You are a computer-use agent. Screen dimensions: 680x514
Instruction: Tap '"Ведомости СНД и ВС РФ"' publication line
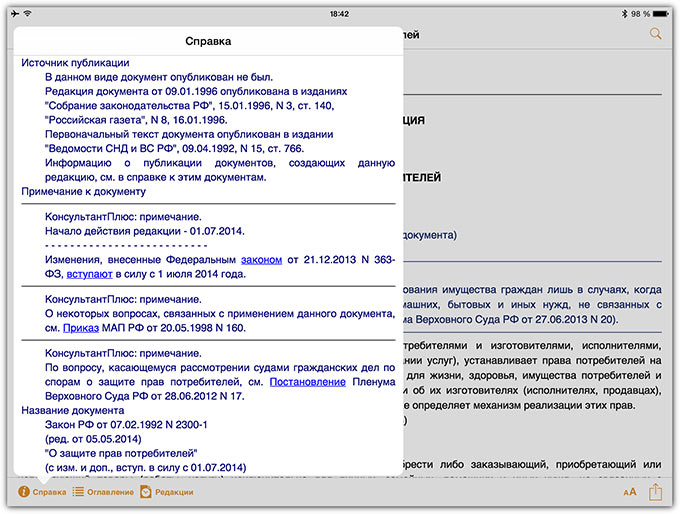pos(174,149)
